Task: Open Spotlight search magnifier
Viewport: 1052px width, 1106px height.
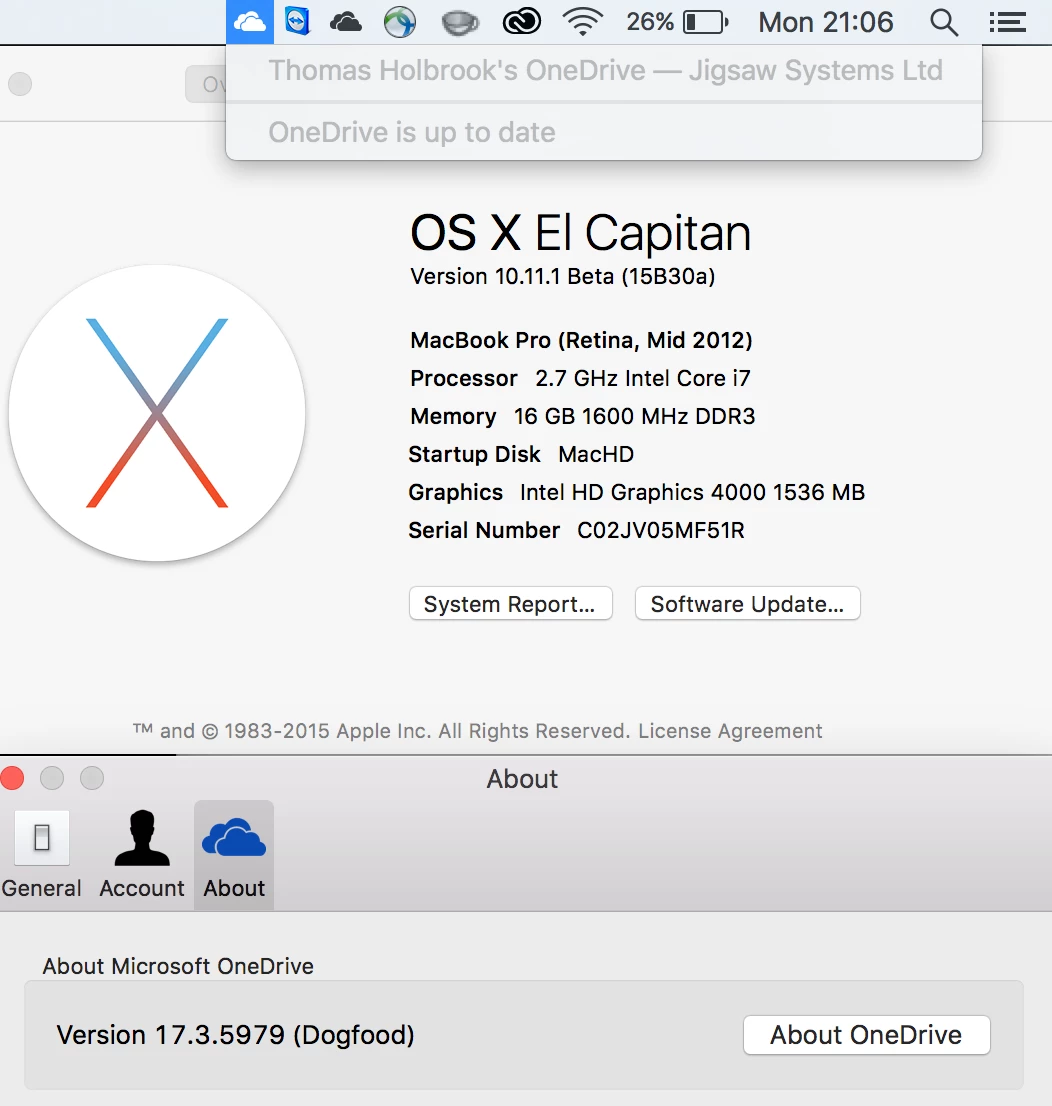Action: click(x=943, y=23)
